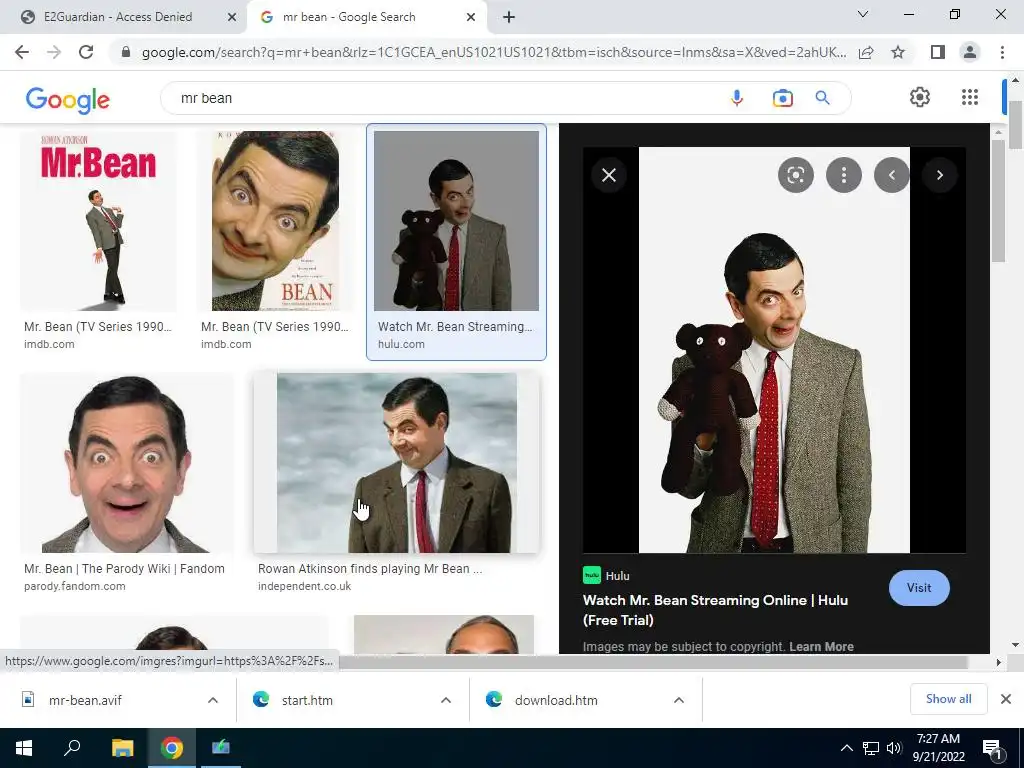Click the page vertical scrollbar thumb

[x=1014, y=124]
